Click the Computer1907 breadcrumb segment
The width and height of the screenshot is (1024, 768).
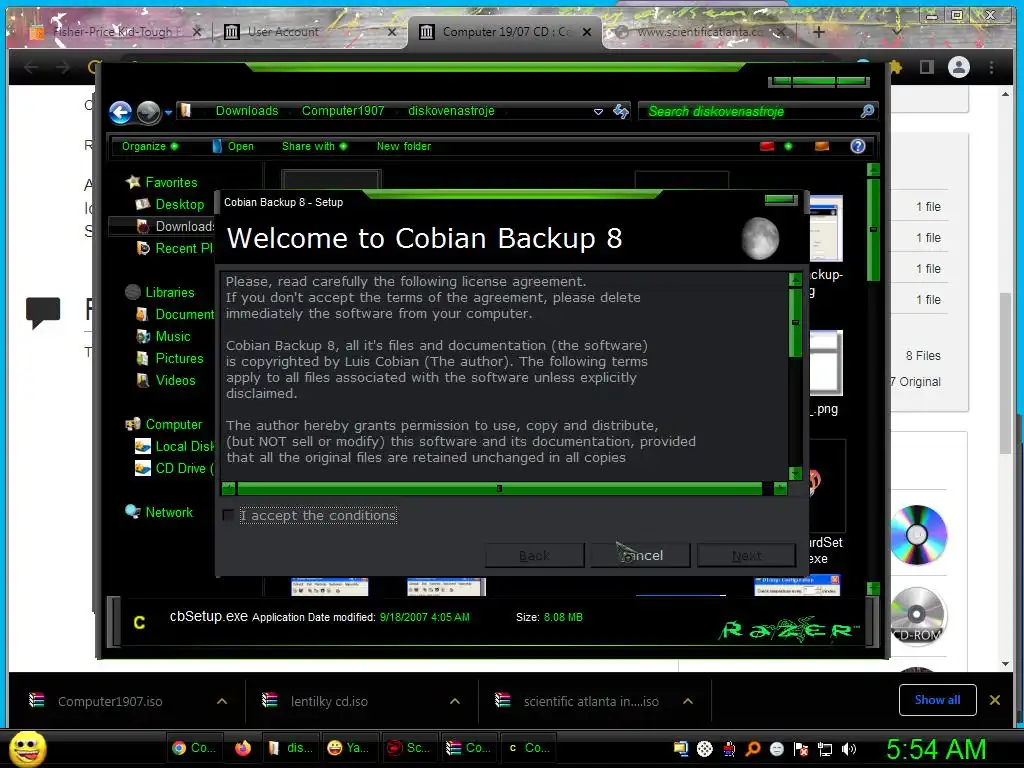tap(343, 111)
